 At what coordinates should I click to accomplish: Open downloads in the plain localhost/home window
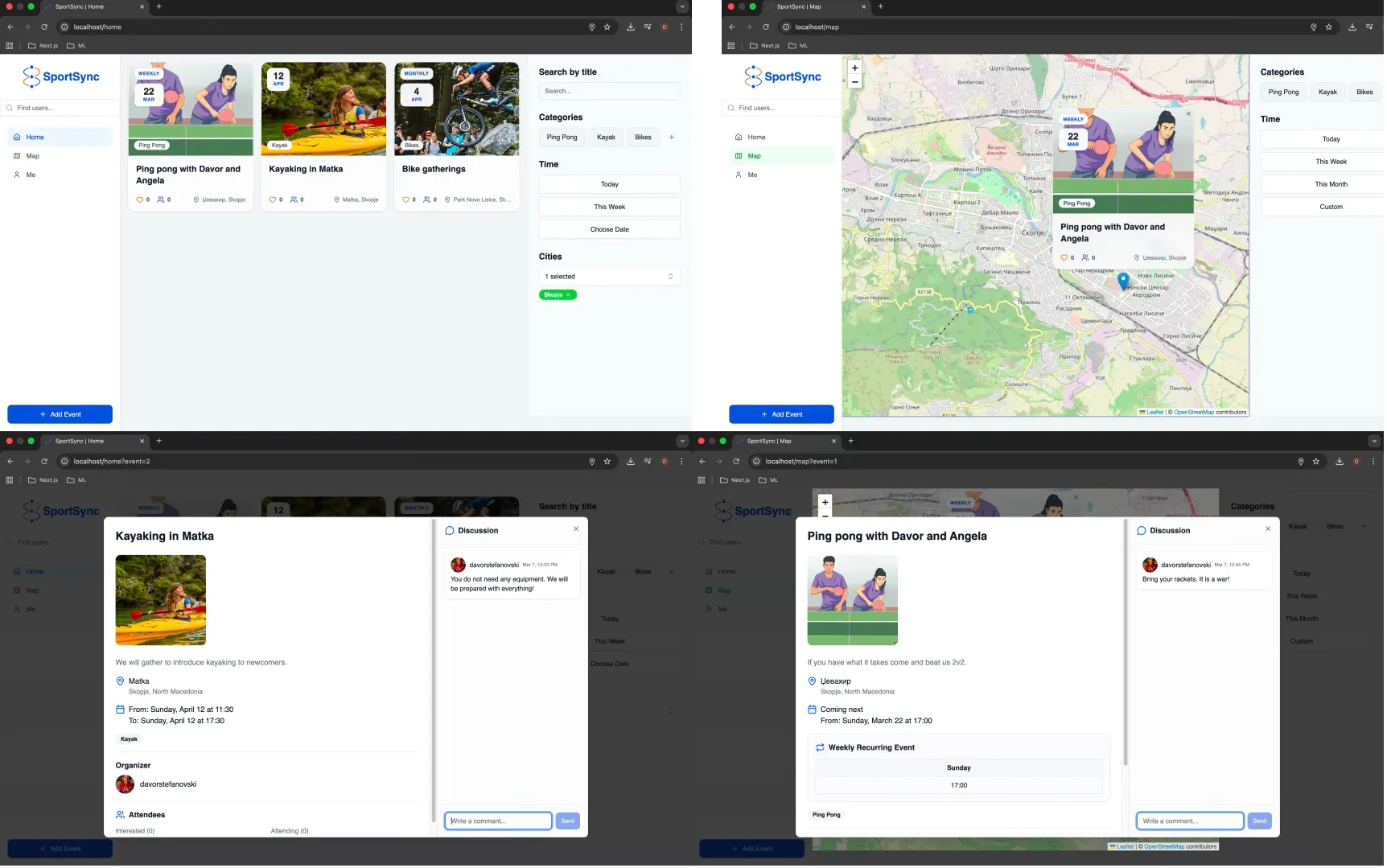pyautogui.click(x=631, y=27)
